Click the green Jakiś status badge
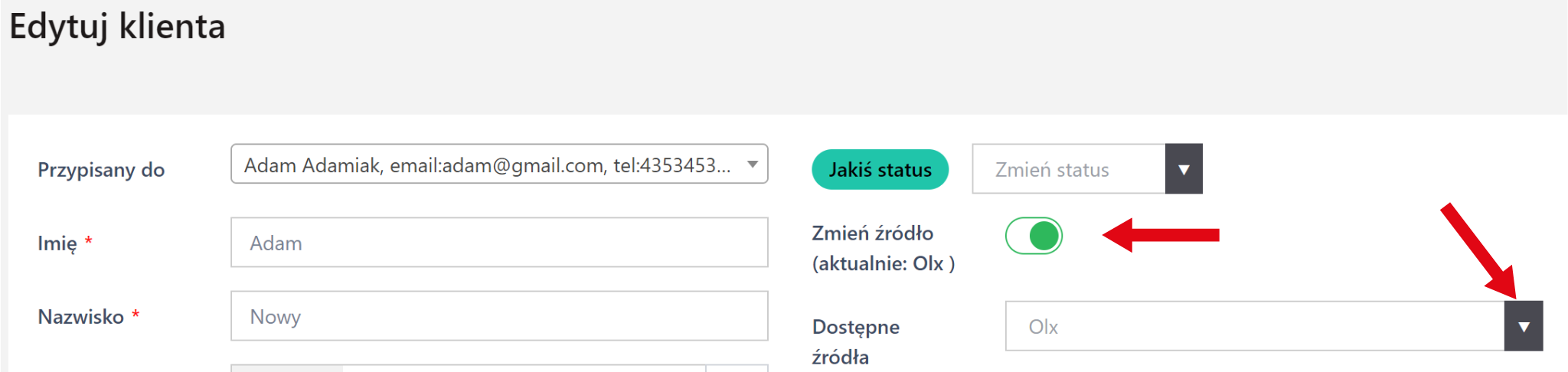This screenshot has width=1568, height=372. 880,170
